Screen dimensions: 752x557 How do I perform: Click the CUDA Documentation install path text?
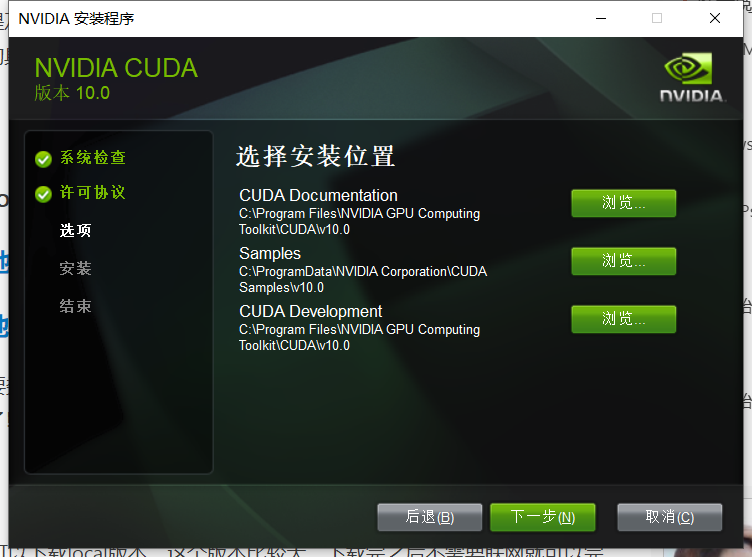tap(359, 221)
